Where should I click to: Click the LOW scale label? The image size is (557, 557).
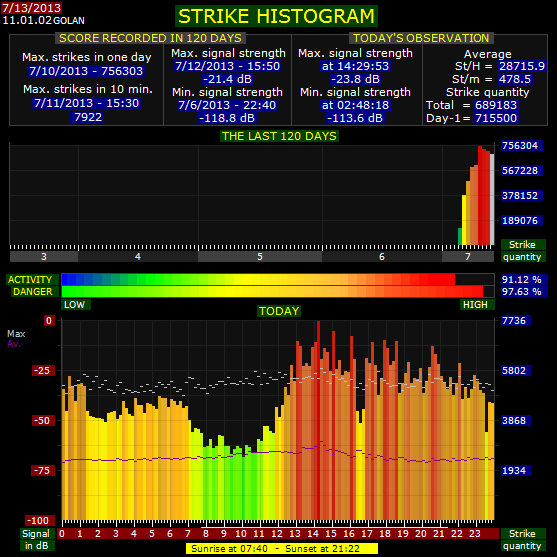(76, 304)
